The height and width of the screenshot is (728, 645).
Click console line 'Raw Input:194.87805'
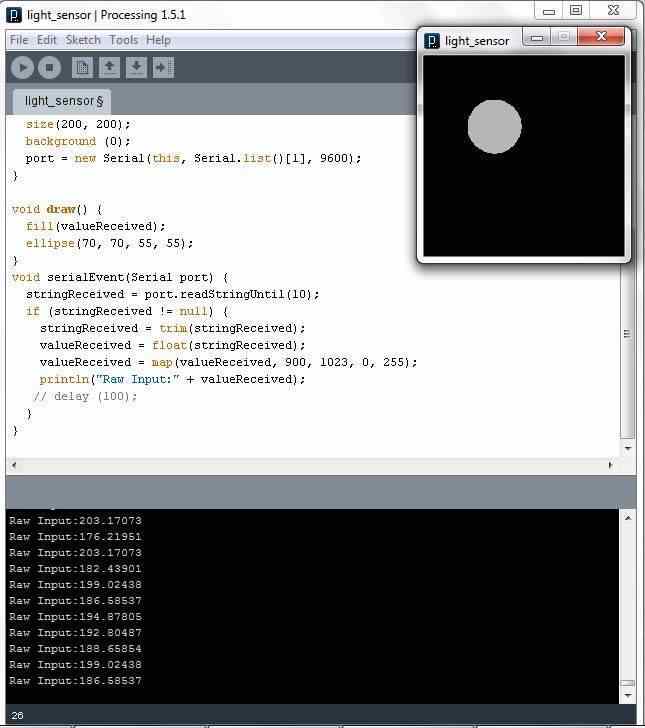75,617
